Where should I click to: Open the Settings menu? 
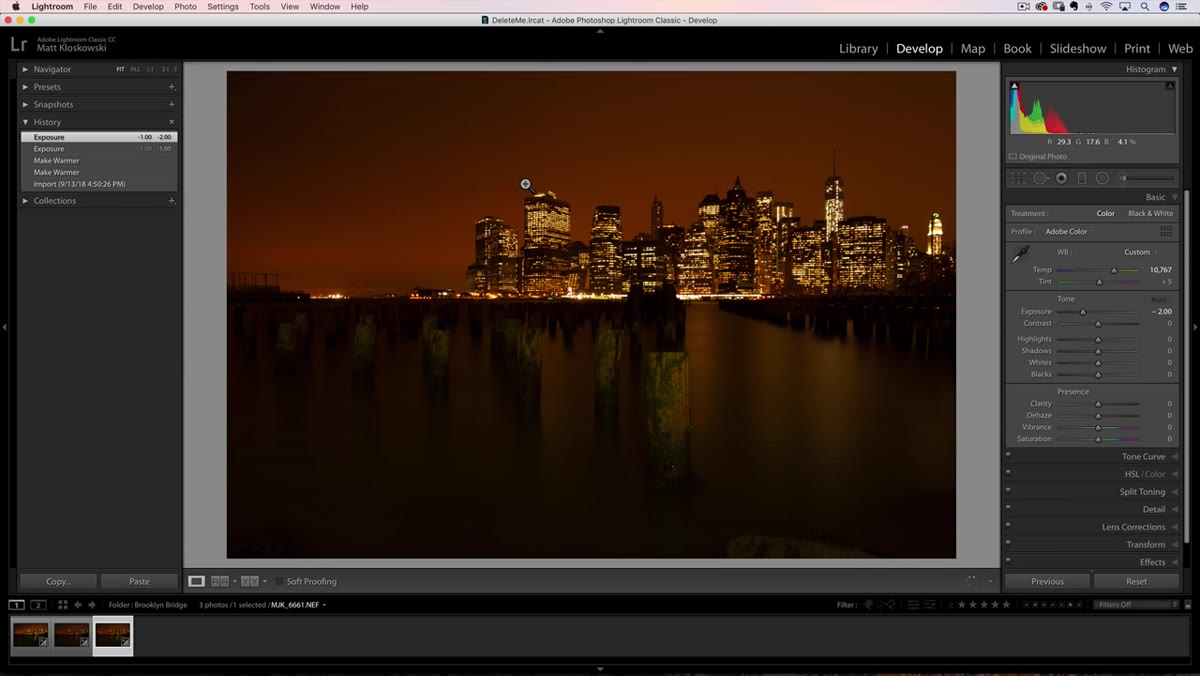222,7
